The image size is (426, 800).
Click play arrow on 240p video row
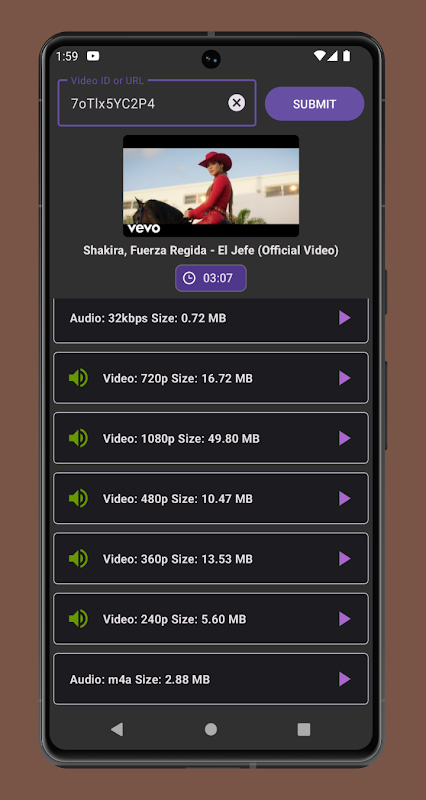tap(345, 619)
